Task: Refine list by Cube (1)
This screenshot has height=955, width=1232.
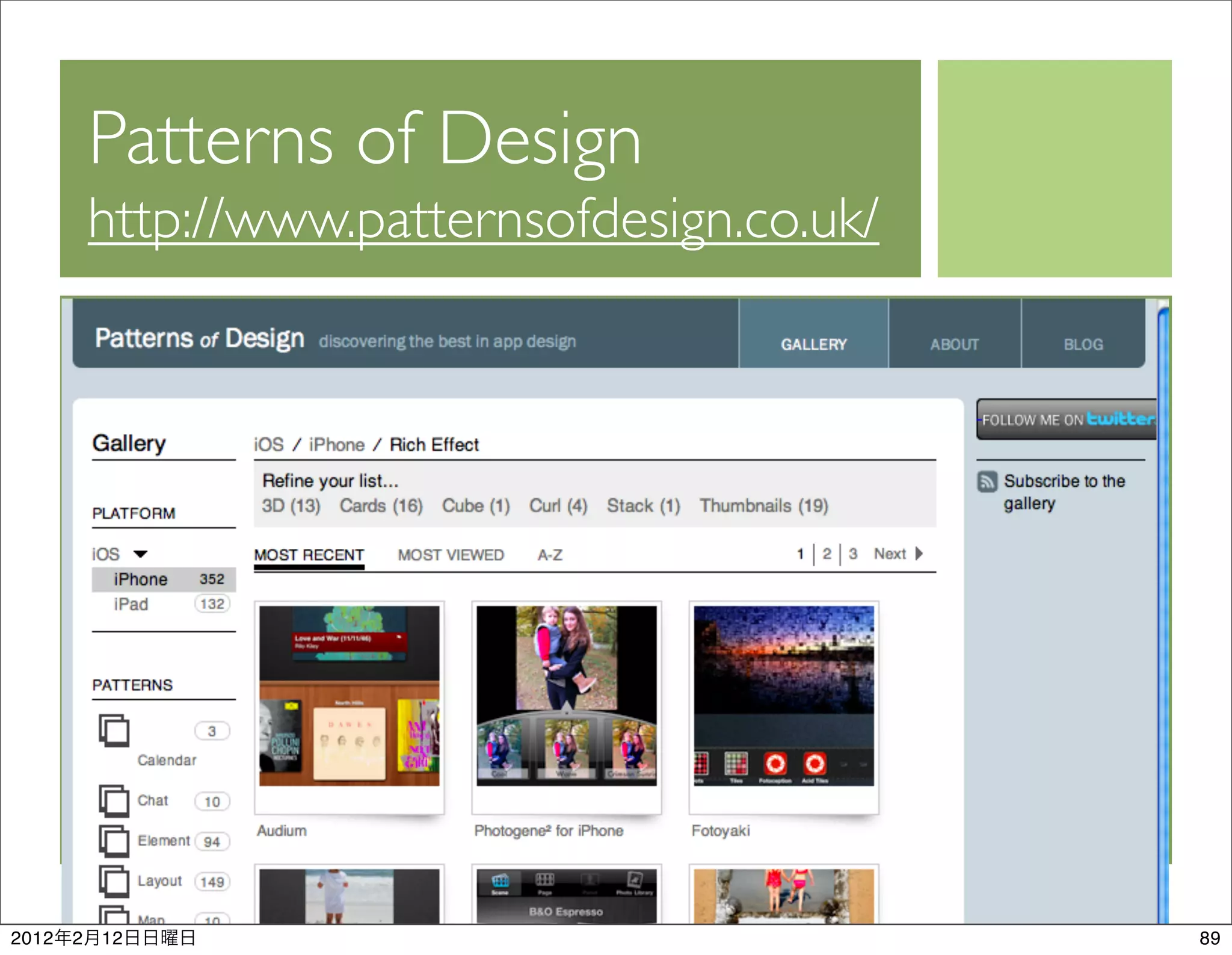Action: [476, 505]
